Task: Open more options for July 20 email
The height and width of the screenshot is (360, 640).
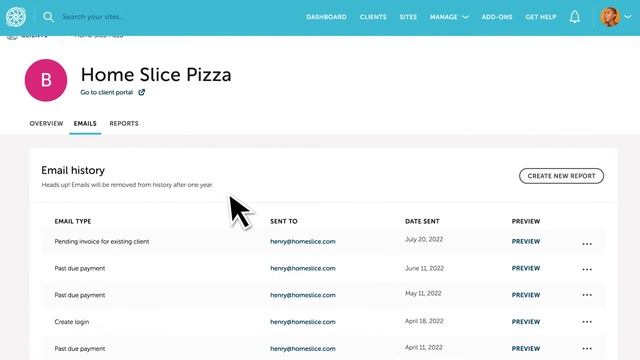Action: (587, 244)
